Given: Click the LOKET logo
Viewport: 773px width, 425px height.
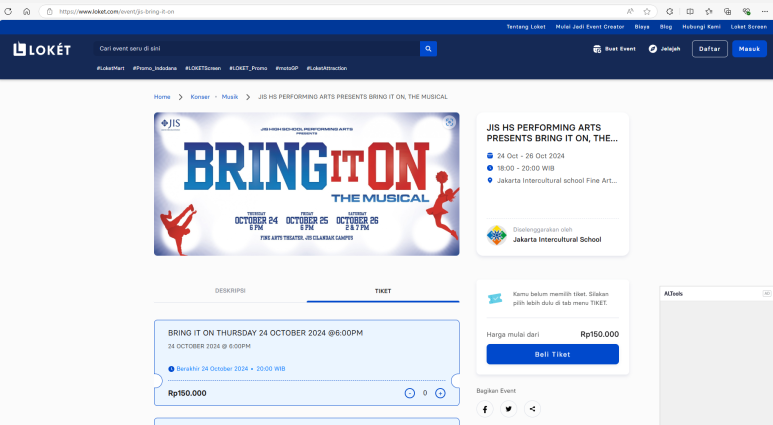Looking at the screenshot, I should pos(42,49).
